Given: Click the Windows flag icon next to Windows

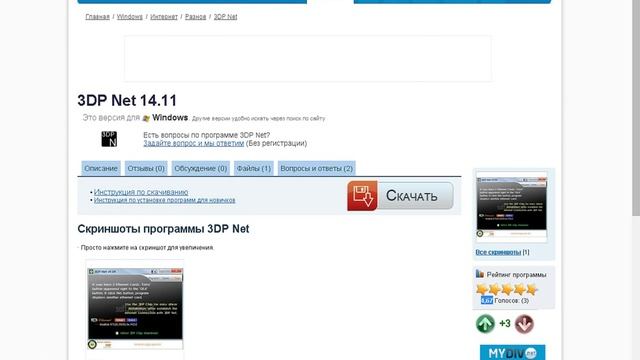Looking at the screenshot, I should (x=146, y=118).
